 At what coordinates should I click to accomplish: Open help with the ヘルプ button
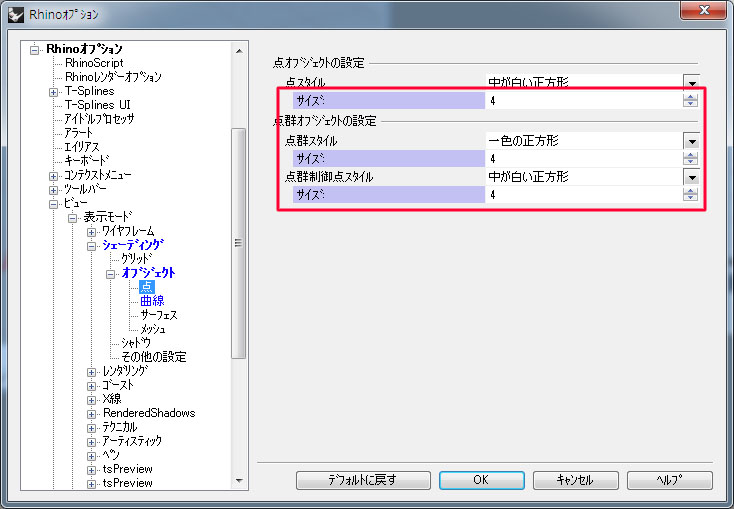click(669, 480)
